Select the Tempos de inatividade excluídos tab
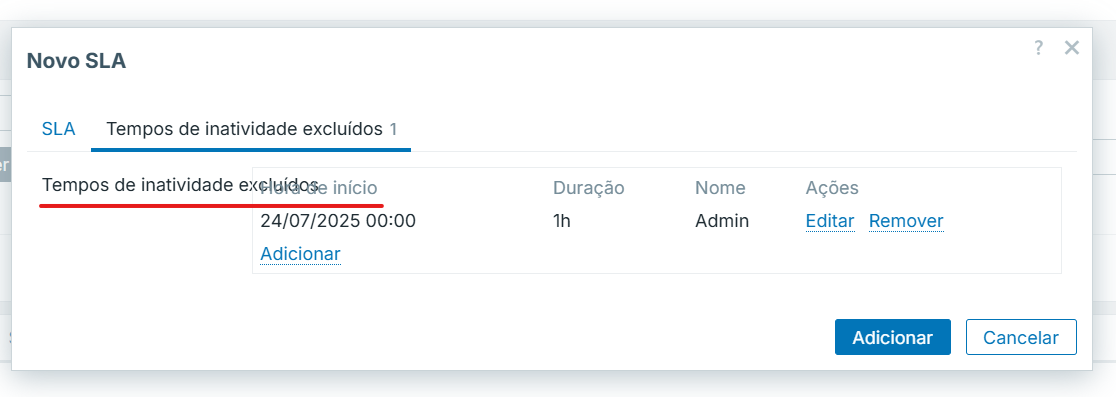The height and width of the screenshot is (397, 1116). pos(251,129)
